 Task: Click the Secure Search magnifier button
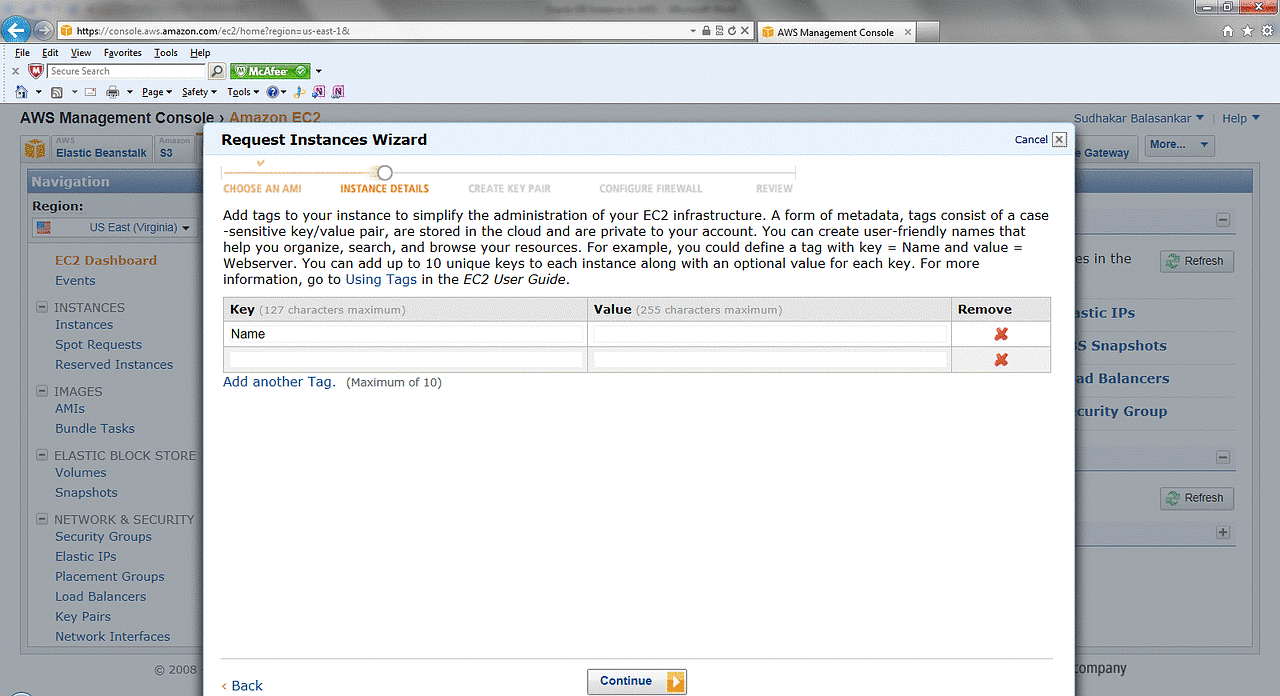click(x=217, y=71)
